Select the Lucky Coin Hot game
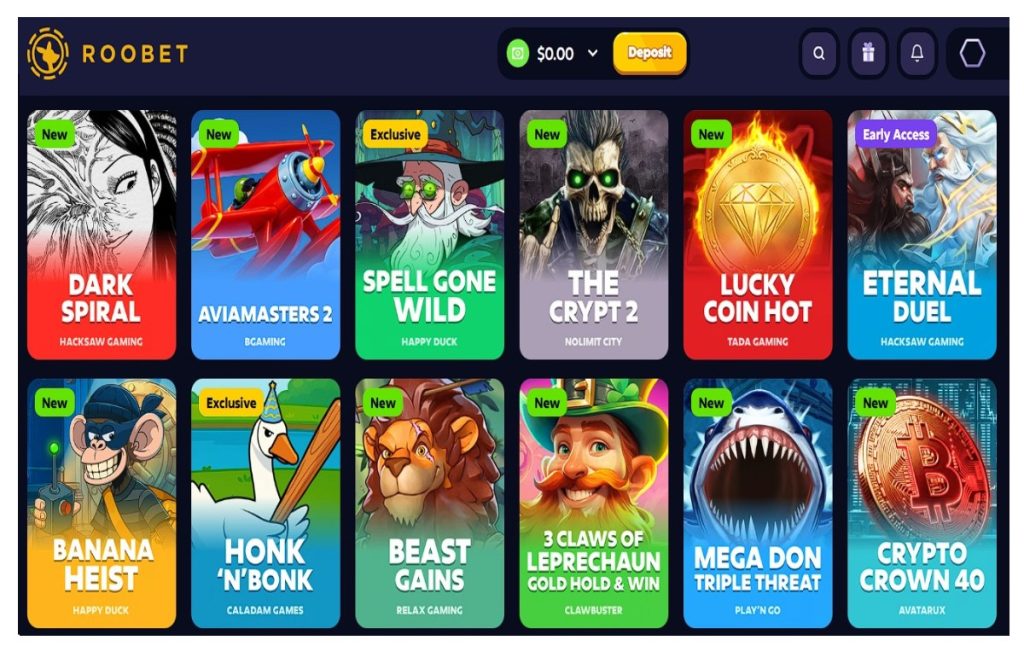Screen dimensions: 1024x652 (758, 235)
